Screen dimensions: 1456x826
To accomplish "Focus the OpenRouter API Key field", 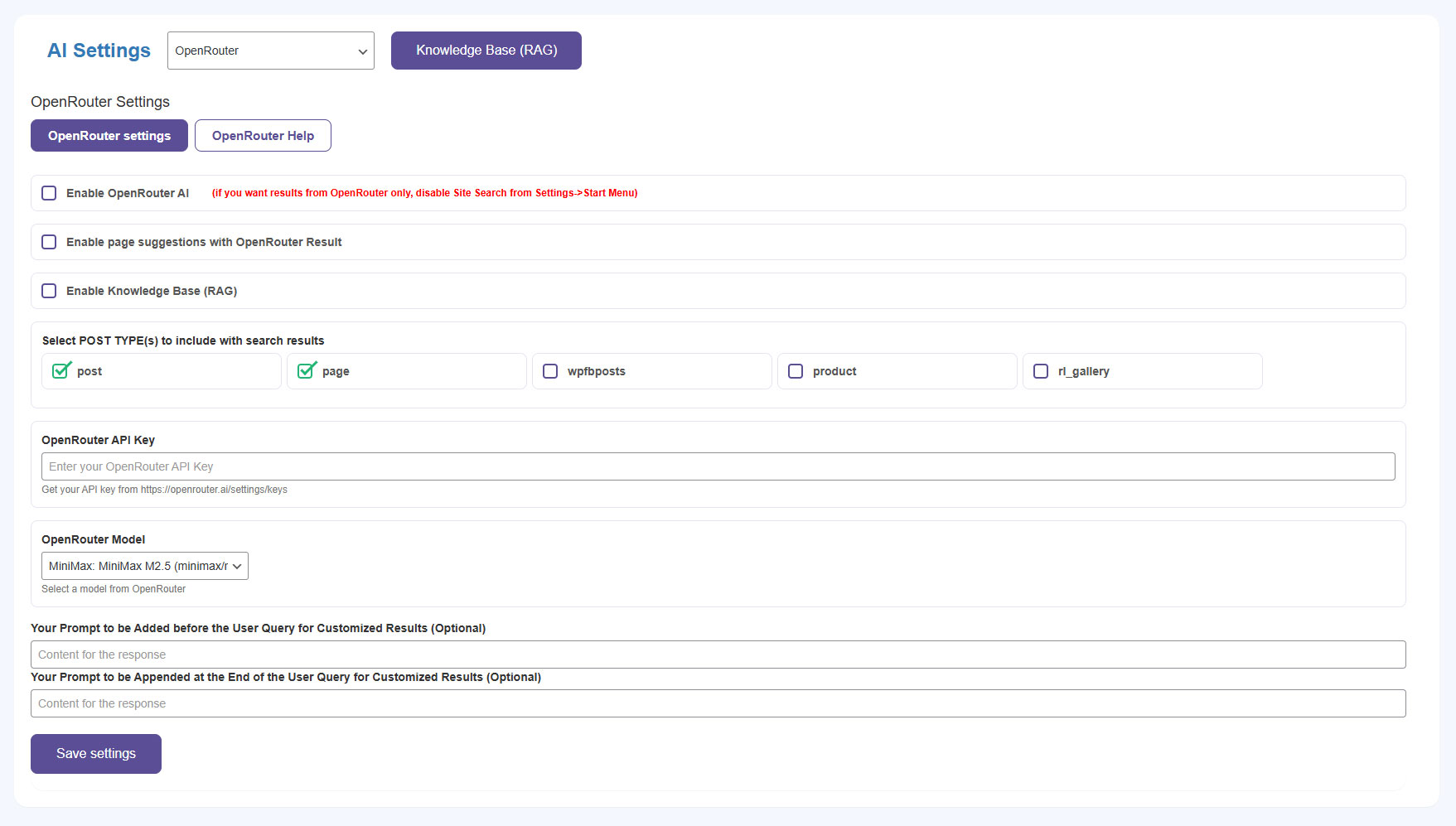I will coord(718,466).
